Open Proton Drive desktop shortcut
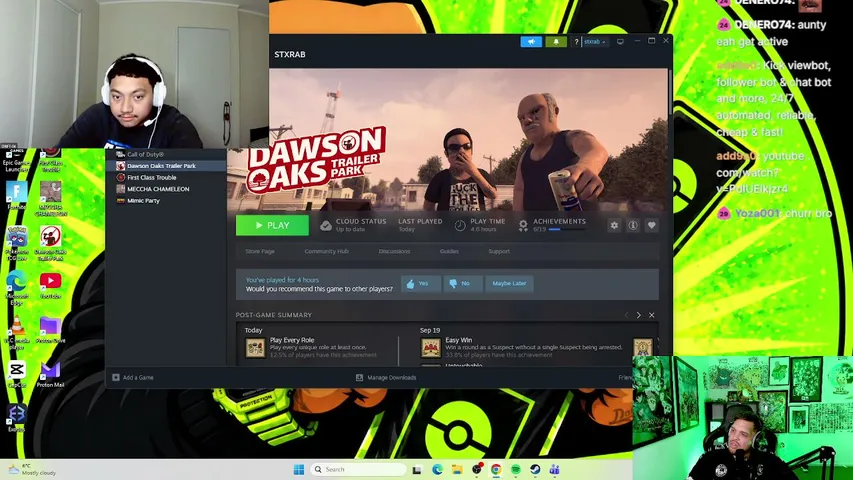This screenshot has width=853, height=480. [51, 330]
